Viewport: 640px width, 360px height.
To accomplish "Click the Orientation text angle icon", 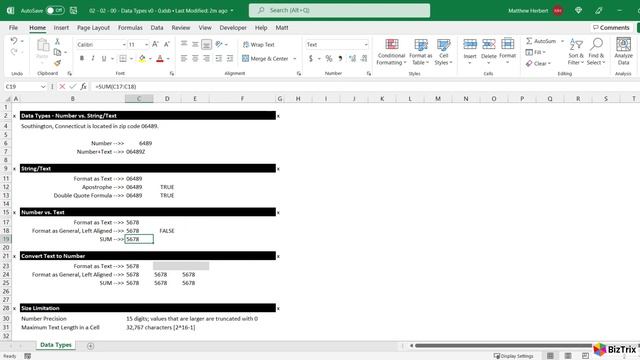I will [219, 44].
